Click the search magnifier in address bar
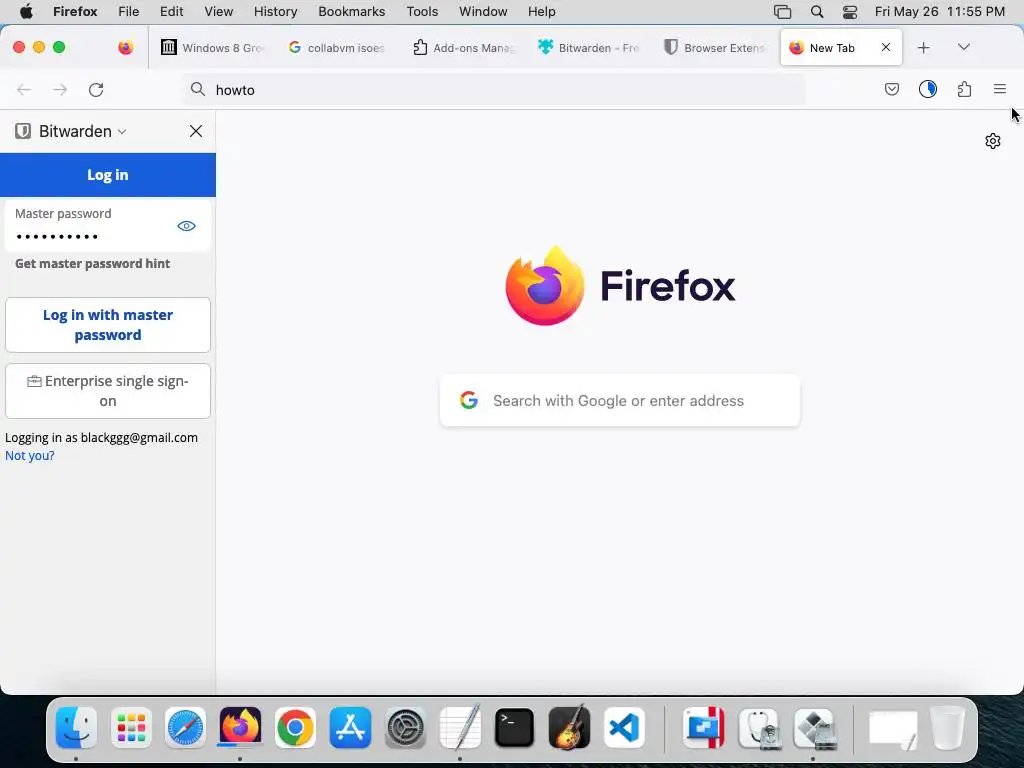The image size is (1024, 768). (198, 89)
